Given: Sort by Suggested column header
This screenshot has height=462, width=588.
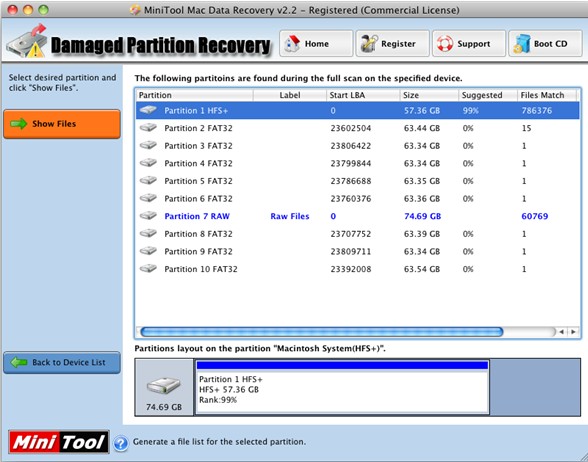Looking at the screenshot, I should [488, 95].
